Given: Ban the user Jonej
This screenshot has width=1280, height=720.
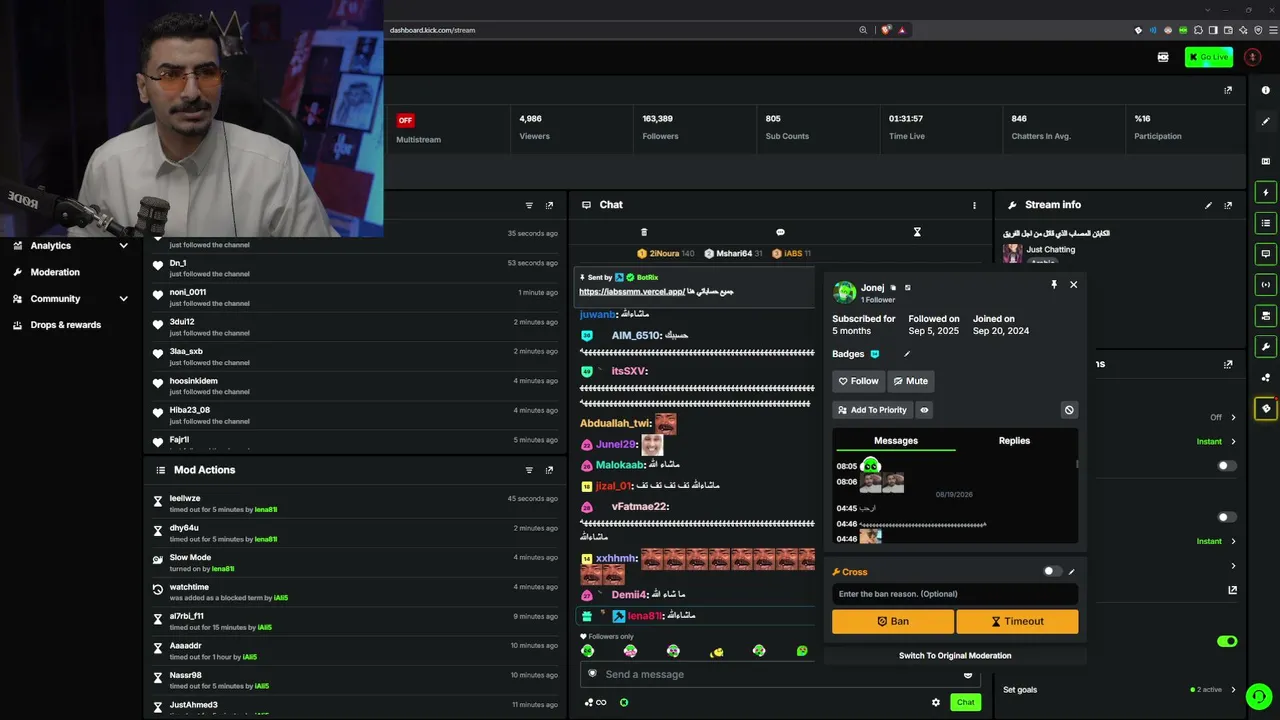Looking at the screenshot, I should pyautogui.click(x=893, y=621).
